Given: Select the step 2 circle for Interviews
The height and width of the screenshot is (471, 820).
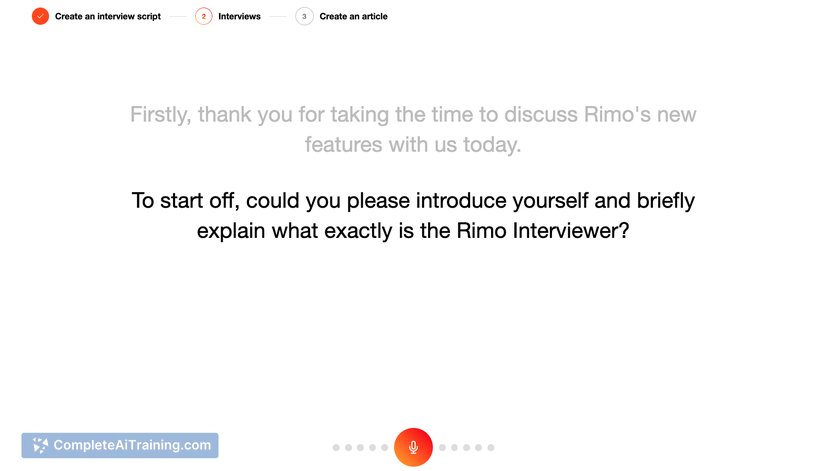Looking at the screenshot, I should tap(203, 16).
